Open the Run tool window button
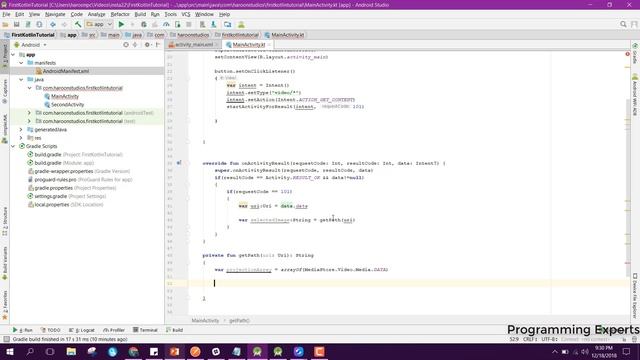This screenshot has height=360, width=640. click(23, 330)
